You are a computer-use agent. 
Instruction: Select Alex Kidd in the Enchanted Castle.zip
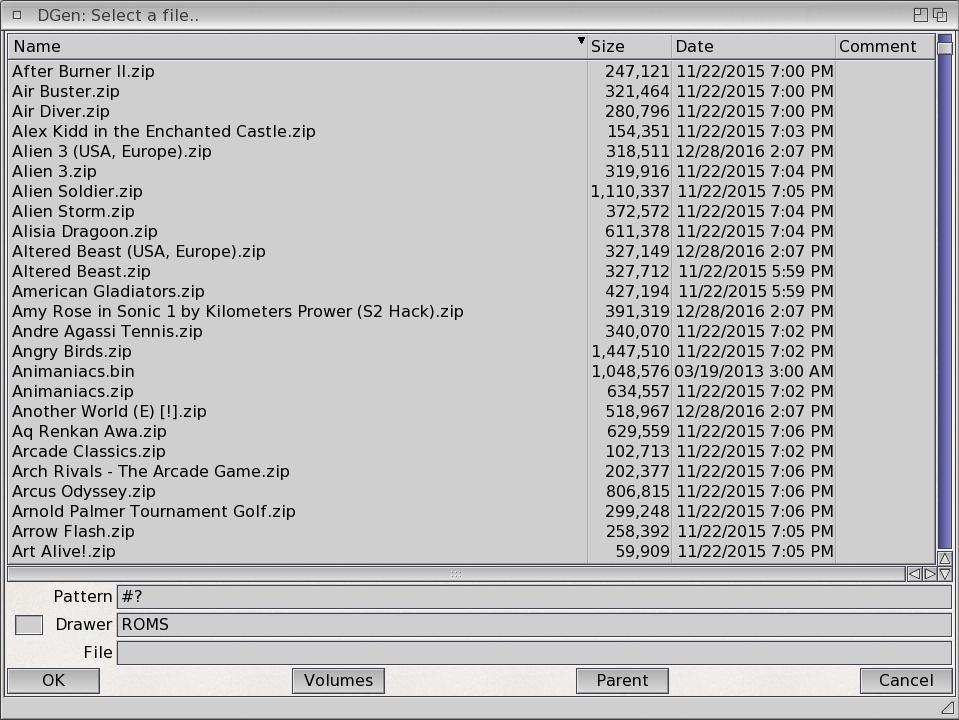[x=472, y=132]
